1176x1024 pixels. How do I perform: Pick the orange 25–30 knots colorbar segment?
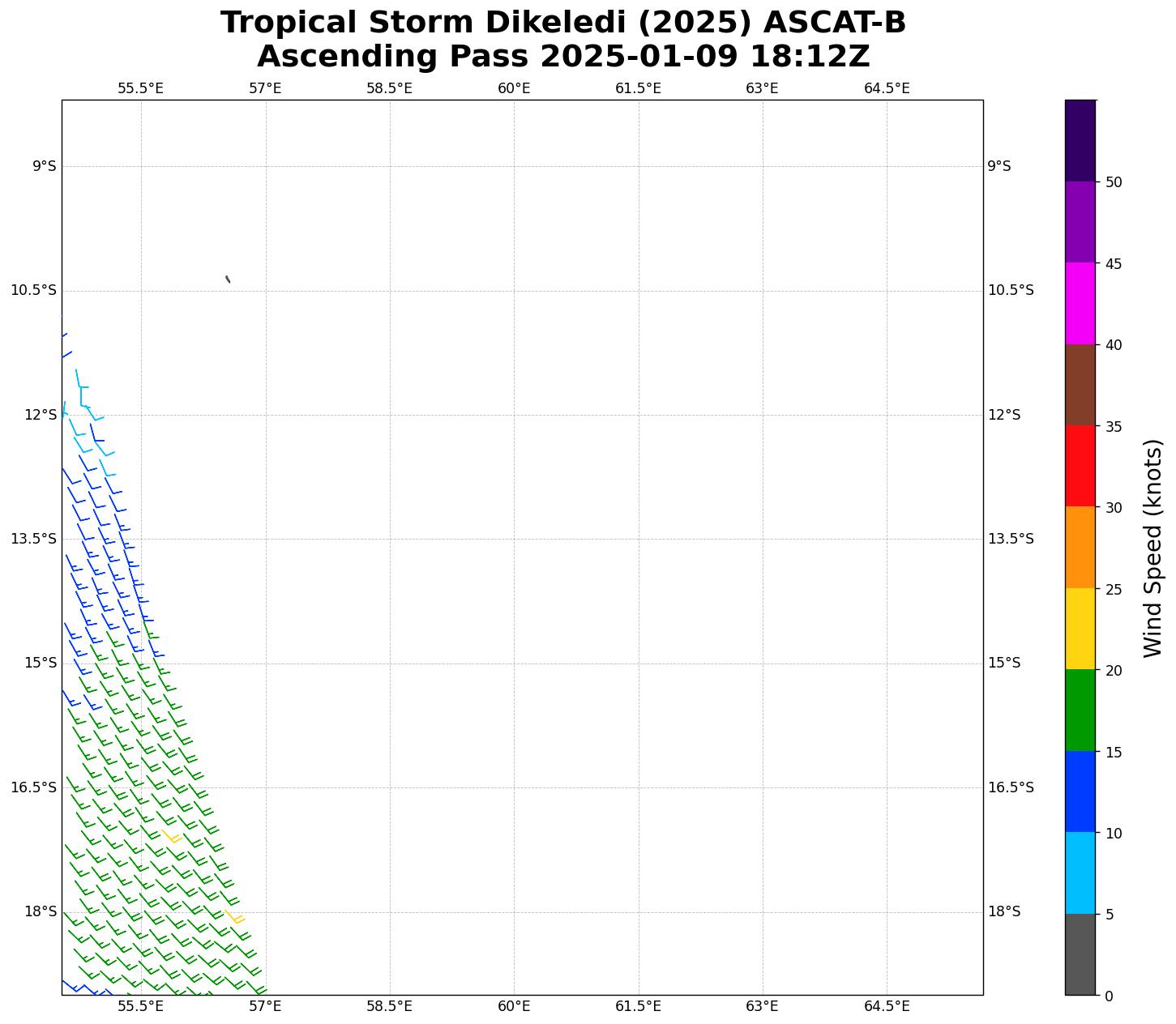(1080, 547)
